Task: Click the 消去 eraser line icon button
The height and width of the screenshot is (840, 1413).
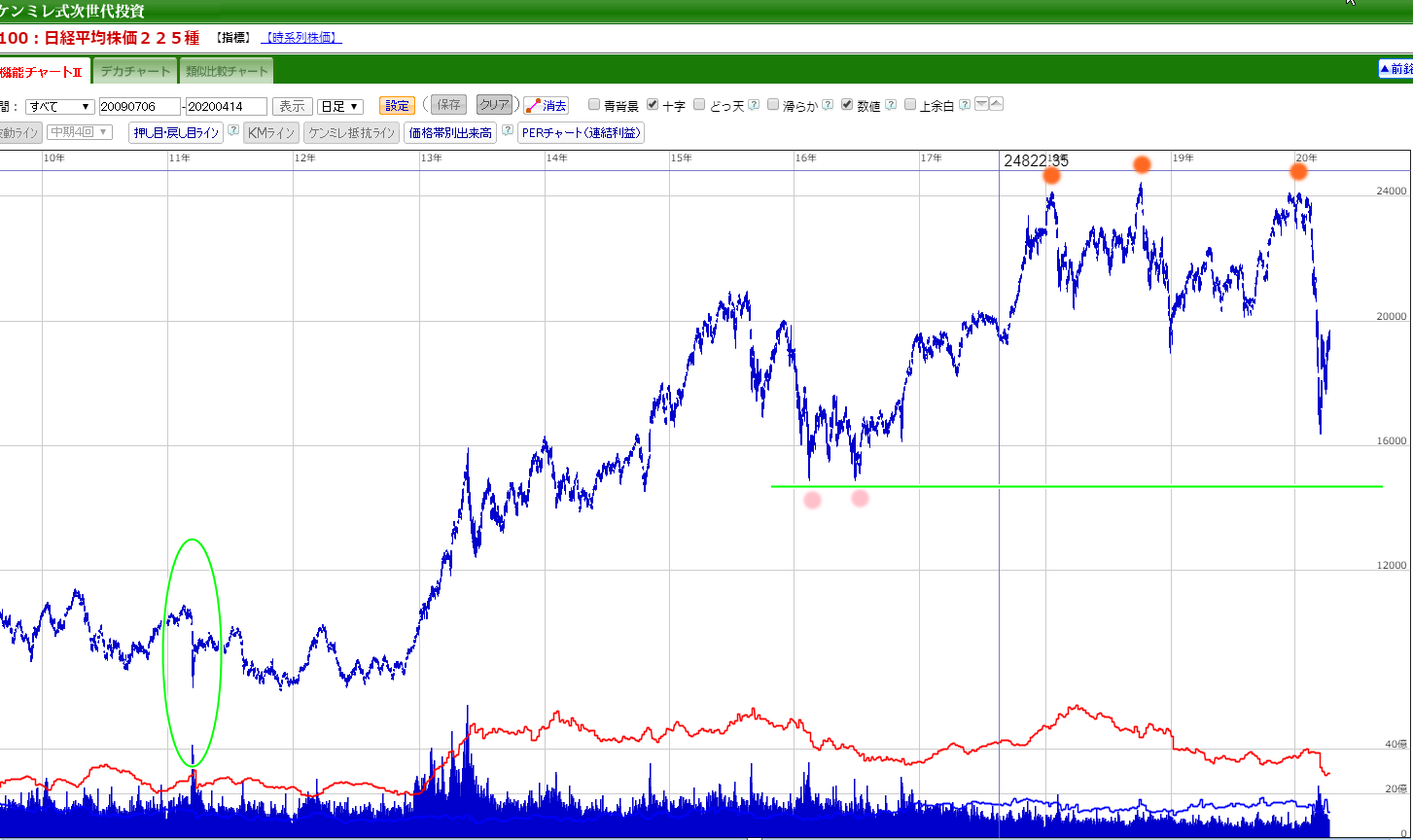Action: pyautogui.click(x=547, y=106)
